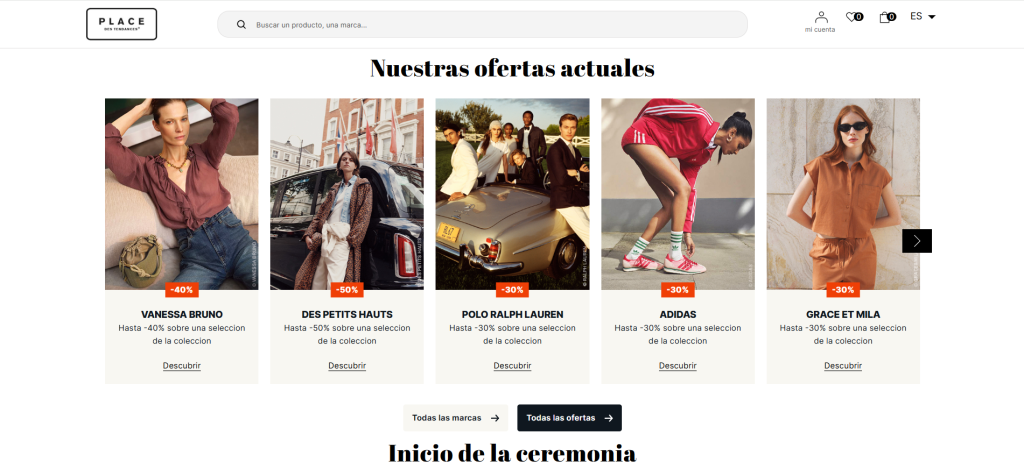Click Descubrir under Des Petits Hauts
The image size is (1024, 469).
point(347,366)
